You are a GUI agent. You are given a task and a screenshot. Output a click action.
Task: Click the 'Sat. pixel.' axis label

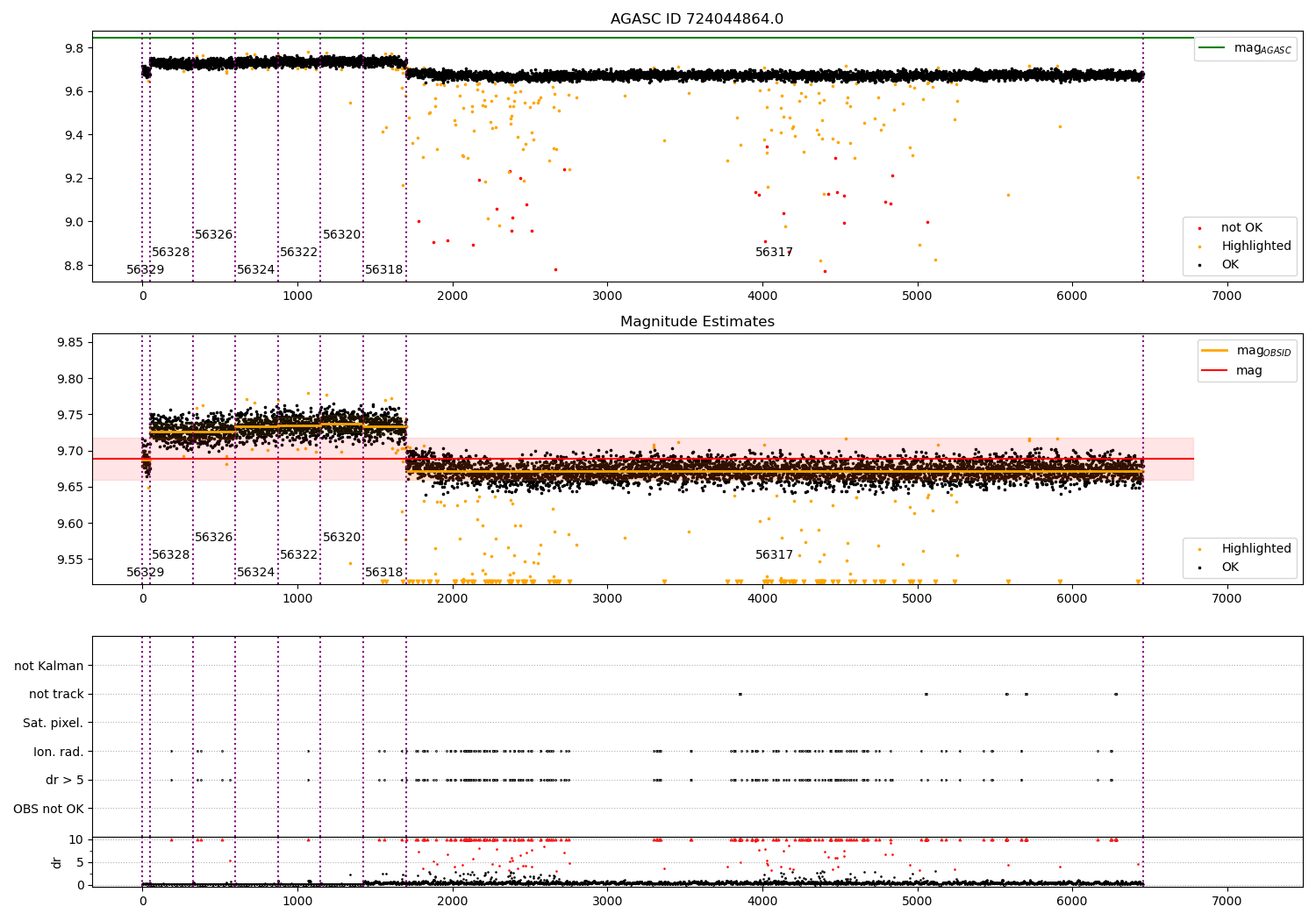tap(53, 724)
